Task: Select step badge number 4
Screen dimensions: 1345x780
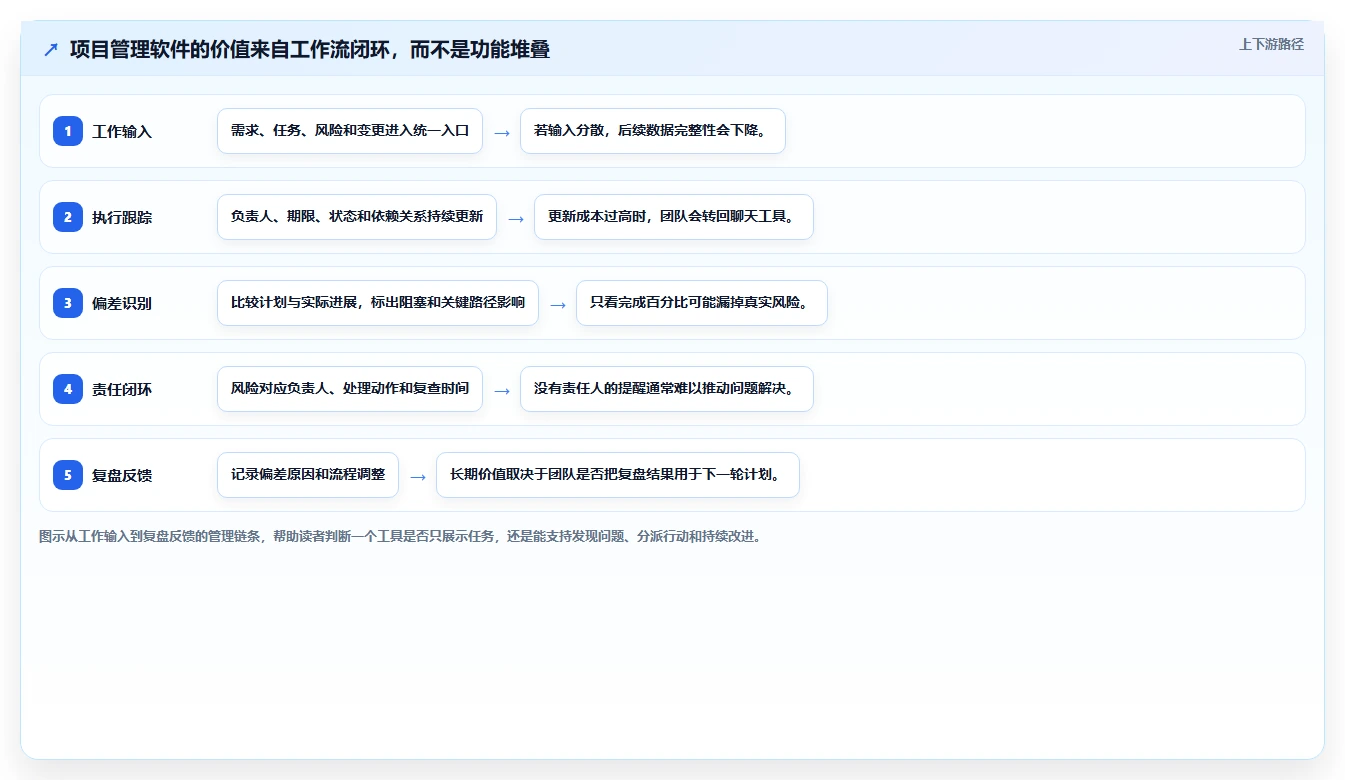Action: (68, 389)
